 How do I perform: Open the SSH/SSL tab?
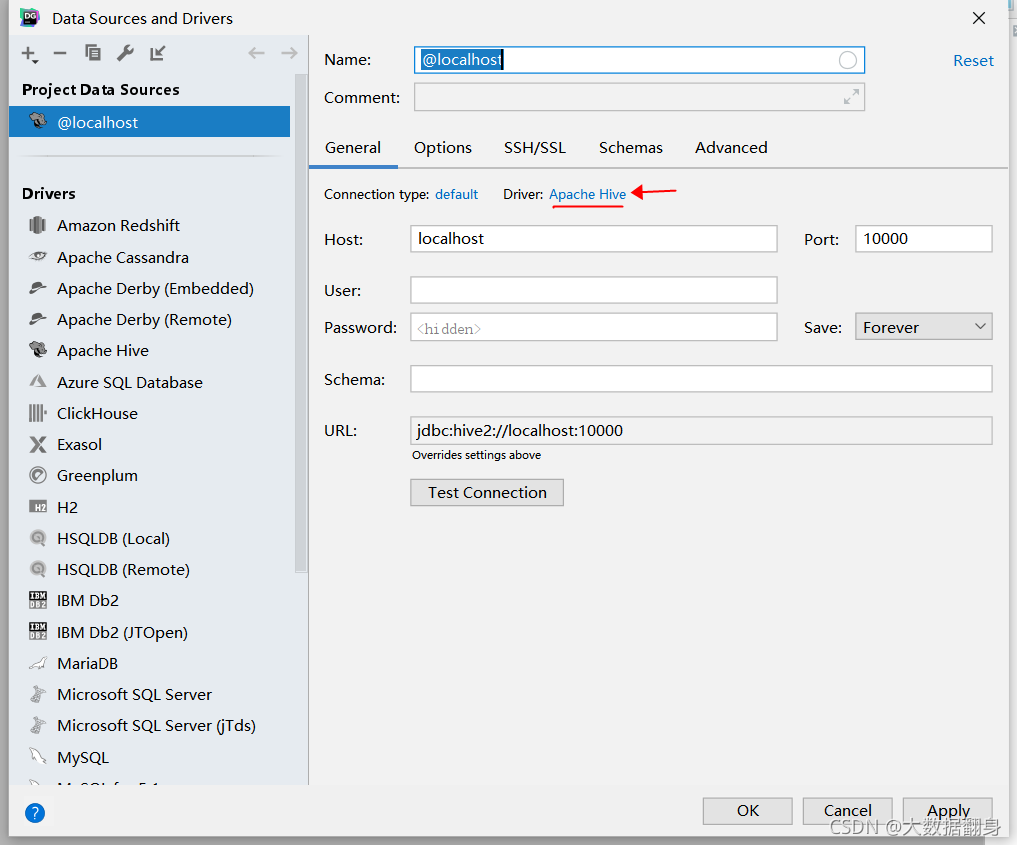point(535,148)
